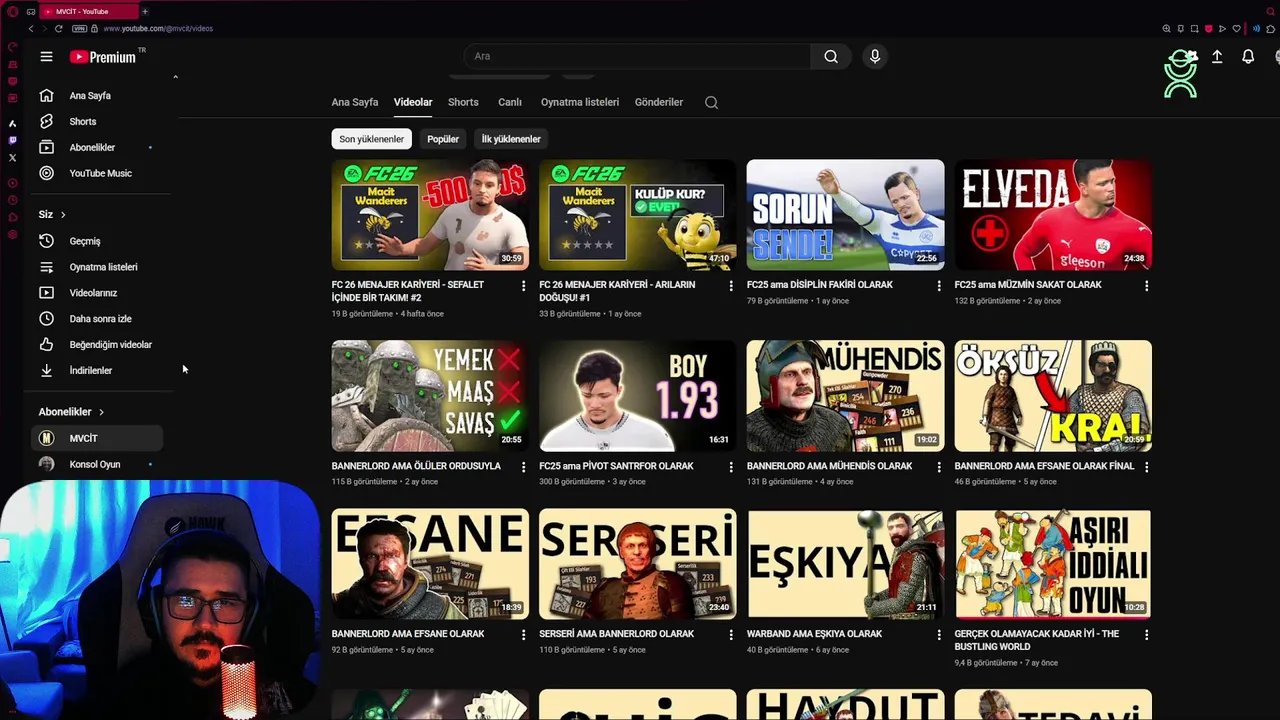Open Daha sonra izle list
The width and height of the screenshot is (1280, 720).
[x=96, y=319]
